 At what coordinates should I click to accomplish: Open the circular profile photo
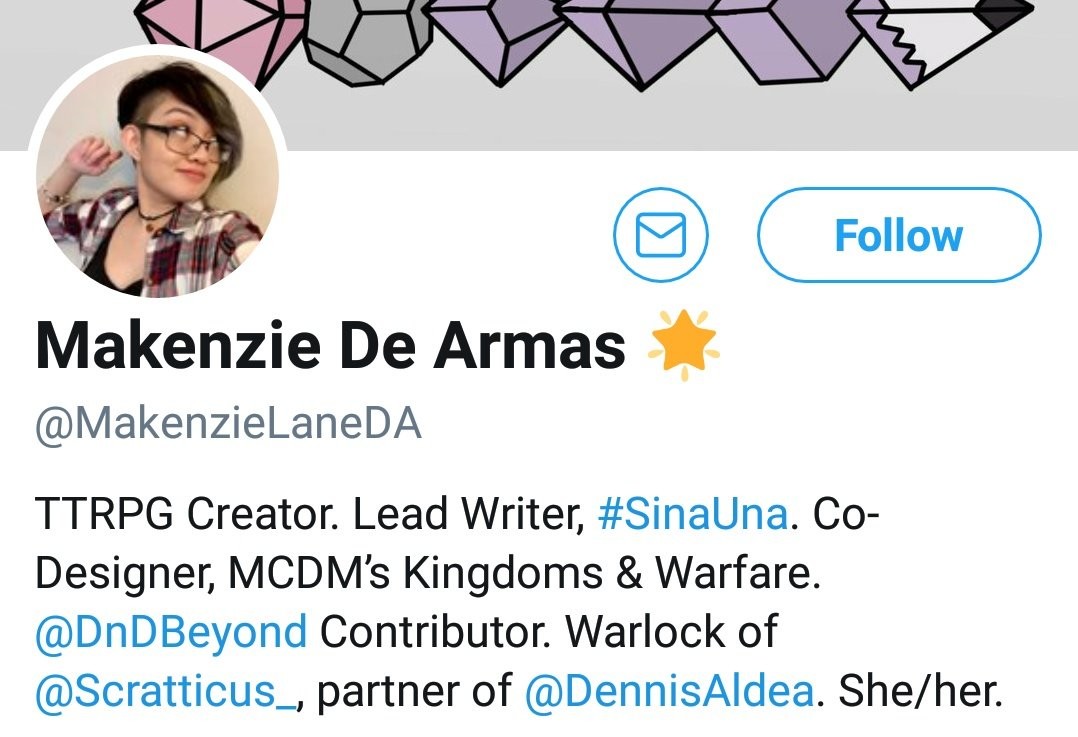[158, 177]
